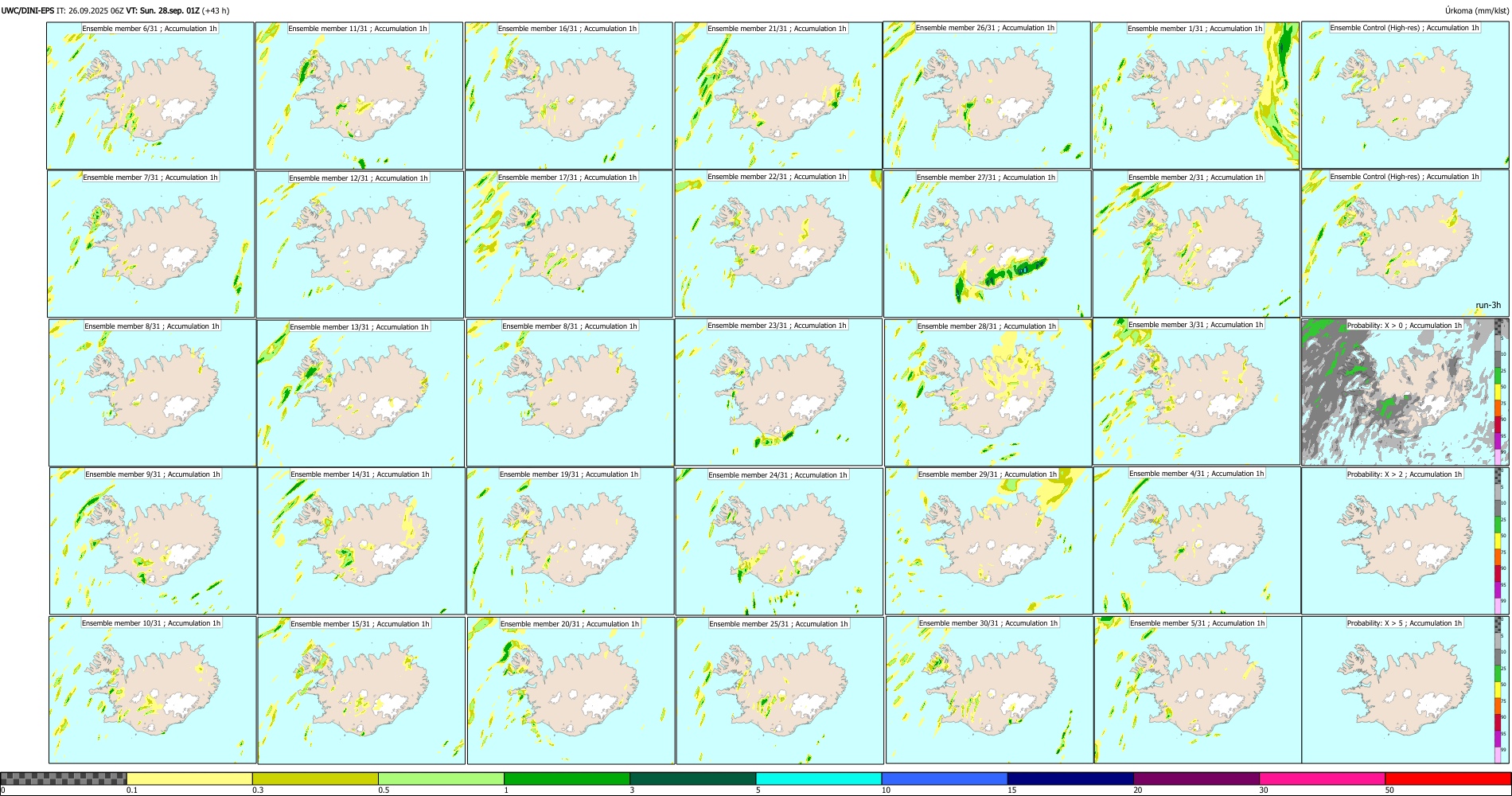Click the light yellow 0.1–0.3 legend swatch
1512x796 pixels.
(x=189, y=778)
